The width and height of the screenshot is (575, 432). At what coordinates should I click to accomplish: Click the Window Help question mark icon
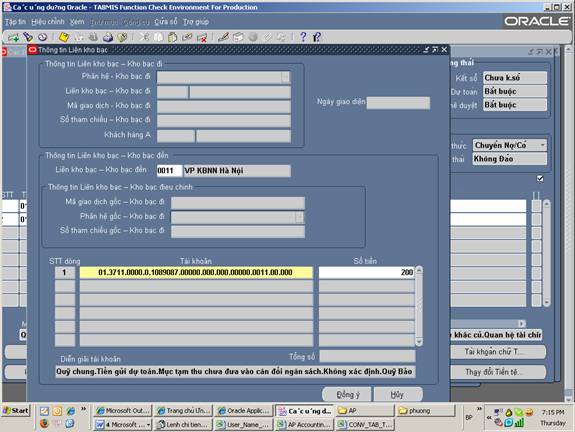tap(303, 37)
